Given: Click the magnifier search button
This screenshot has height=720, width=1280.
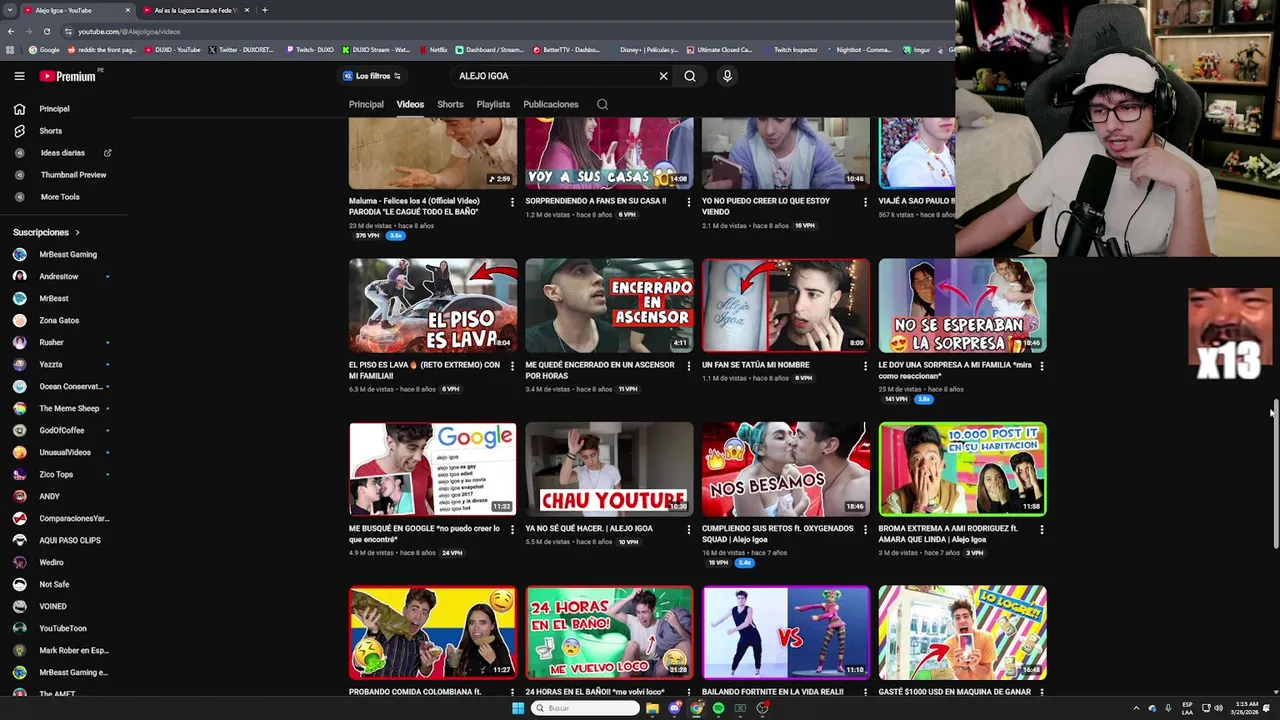Looking at the screenshot, I should coord(690,76).
